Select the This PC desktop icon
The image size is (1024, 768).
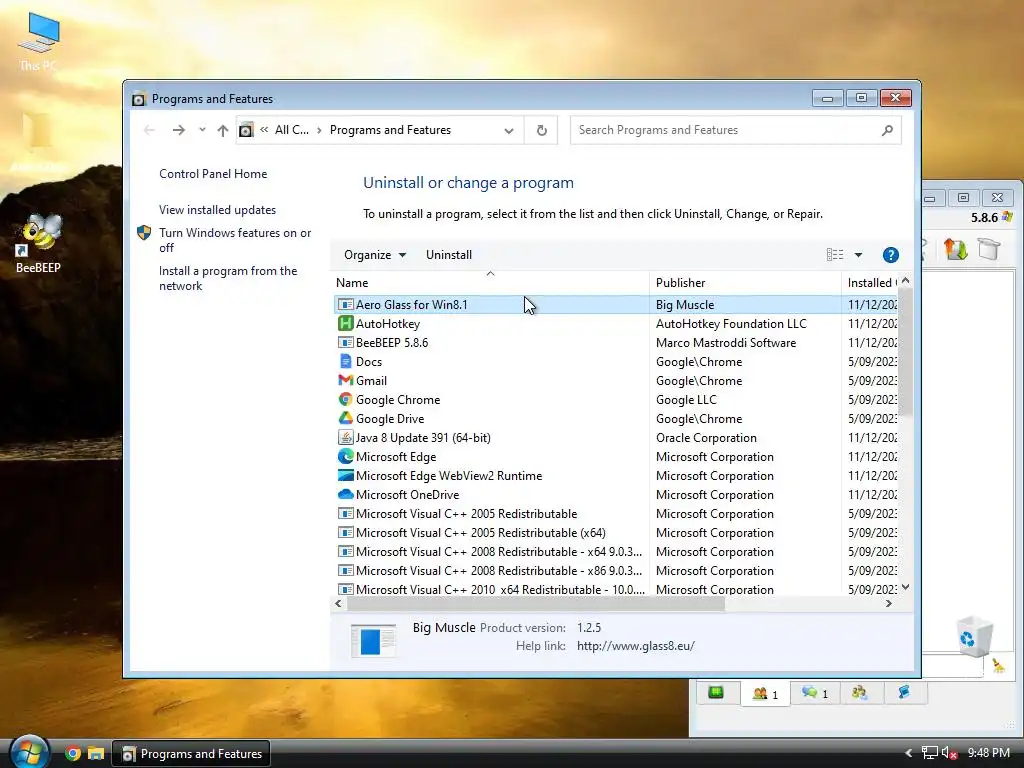(x=38, y=41)
